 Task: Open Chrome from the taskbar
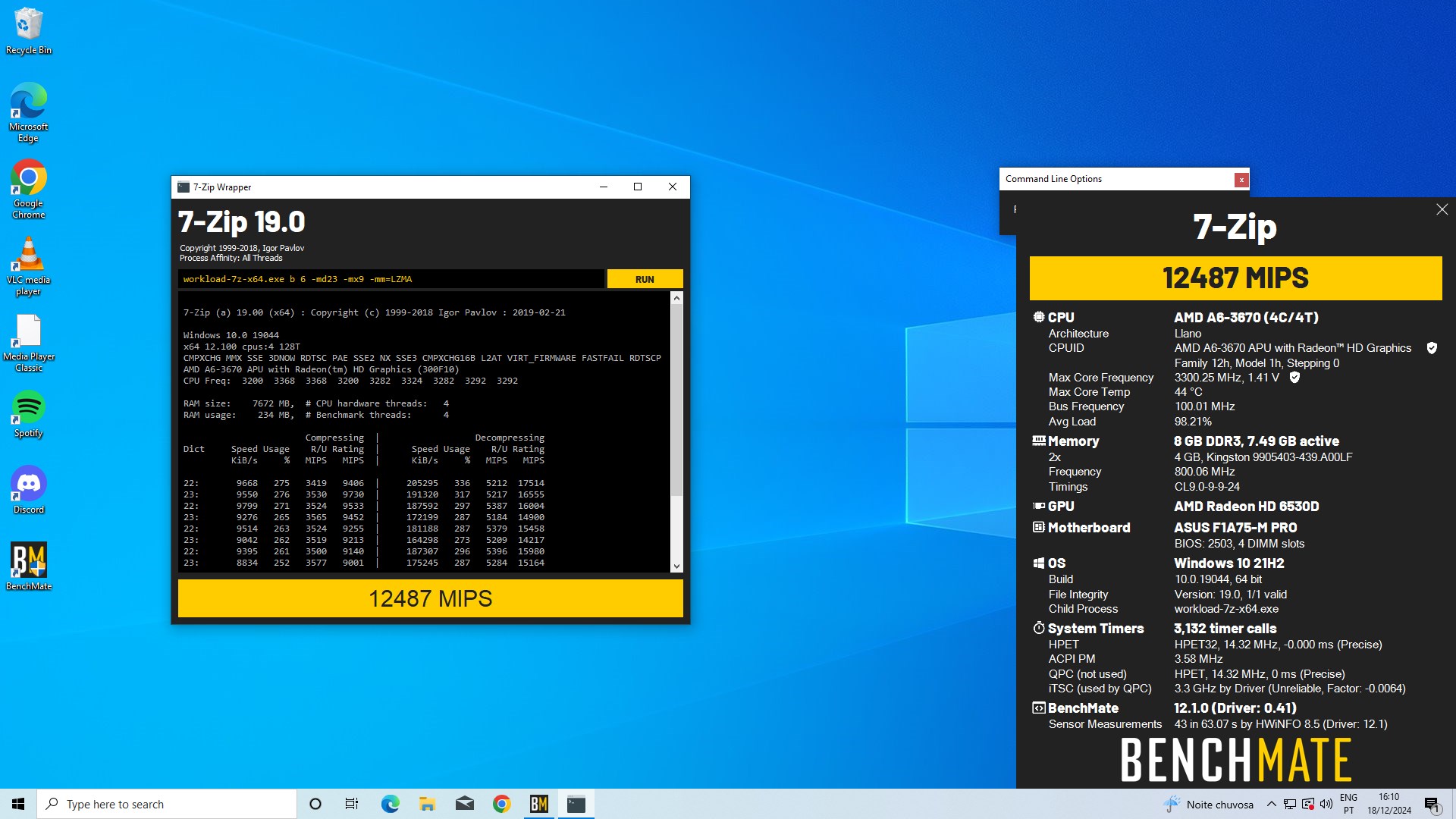[501, 804]
